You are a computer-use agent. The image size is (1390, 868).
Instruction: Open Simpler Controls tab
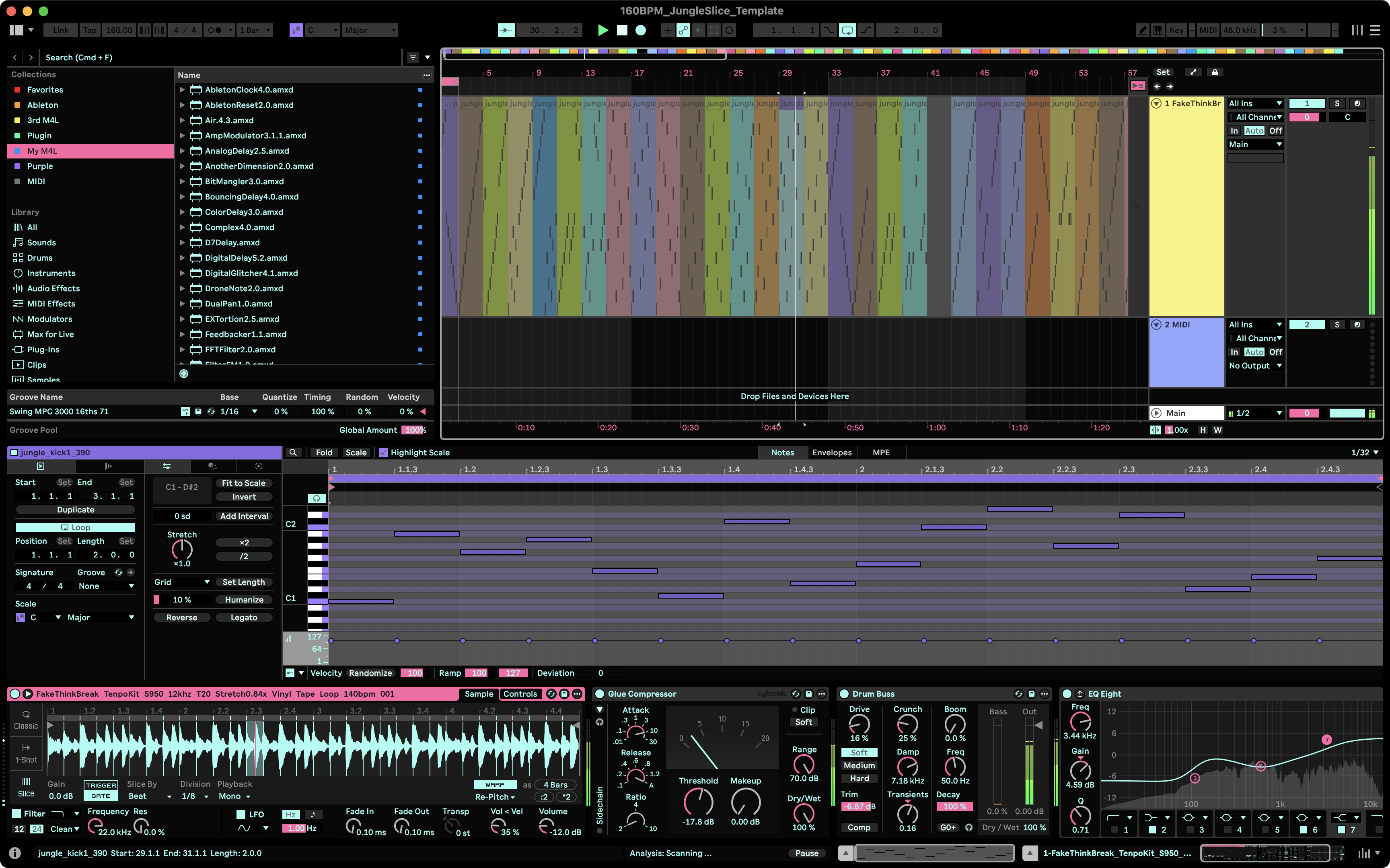[x=520, y=694]
